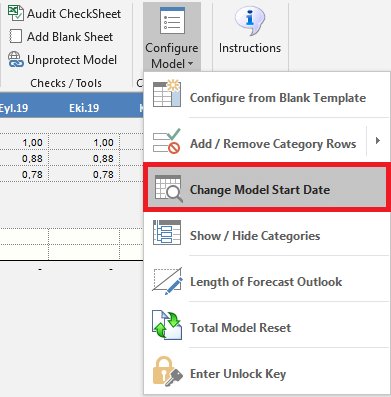Click the Audit CheckSheet Excel icon
391x397 pixels.
[x=16, y=13]
